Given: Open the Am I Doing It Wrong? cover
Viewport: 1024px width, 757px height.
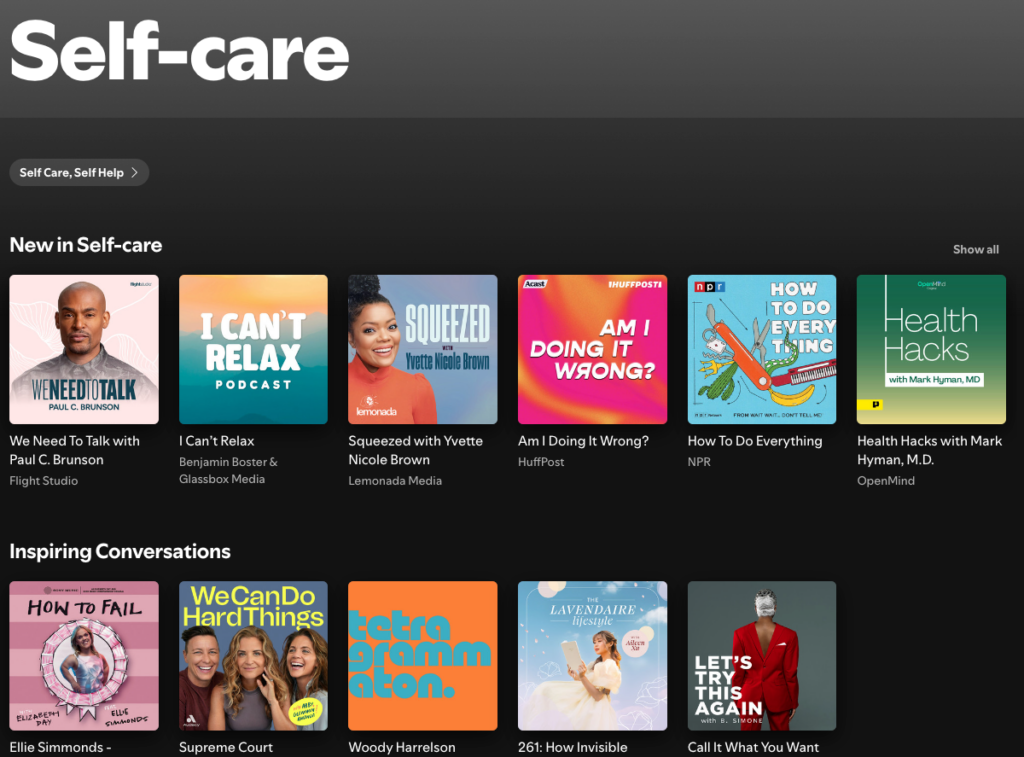Looking at the screenshot, I should click(592, 349).
